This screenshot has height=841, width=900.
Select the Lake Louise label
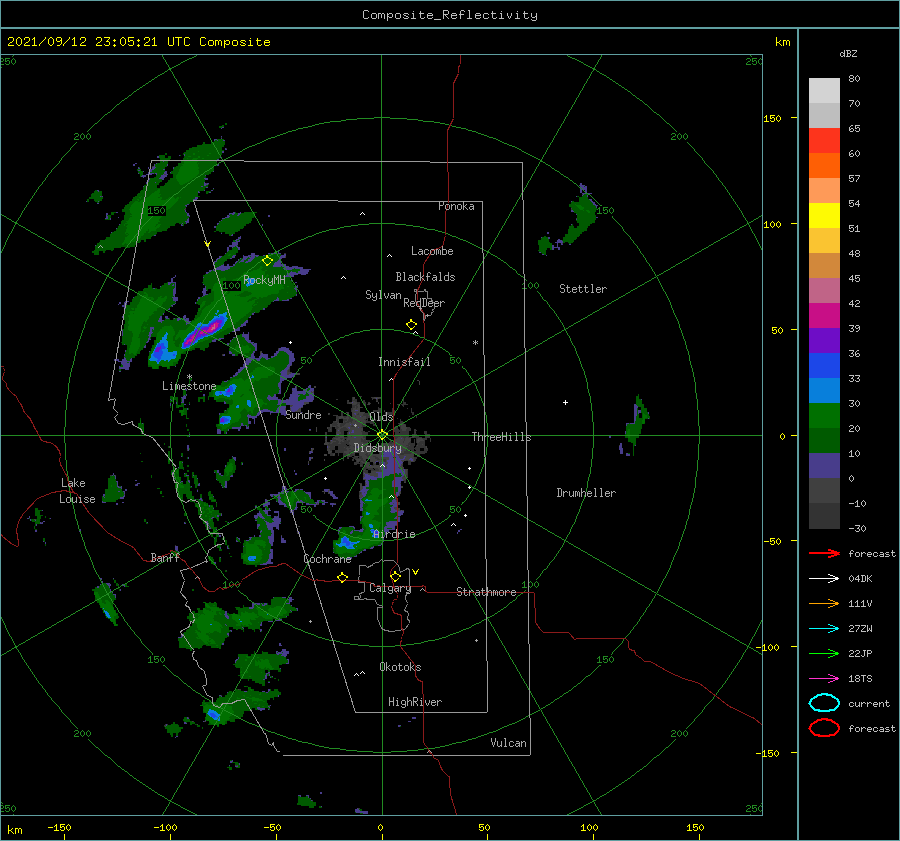pyautogui.click(x=77, y=491)
